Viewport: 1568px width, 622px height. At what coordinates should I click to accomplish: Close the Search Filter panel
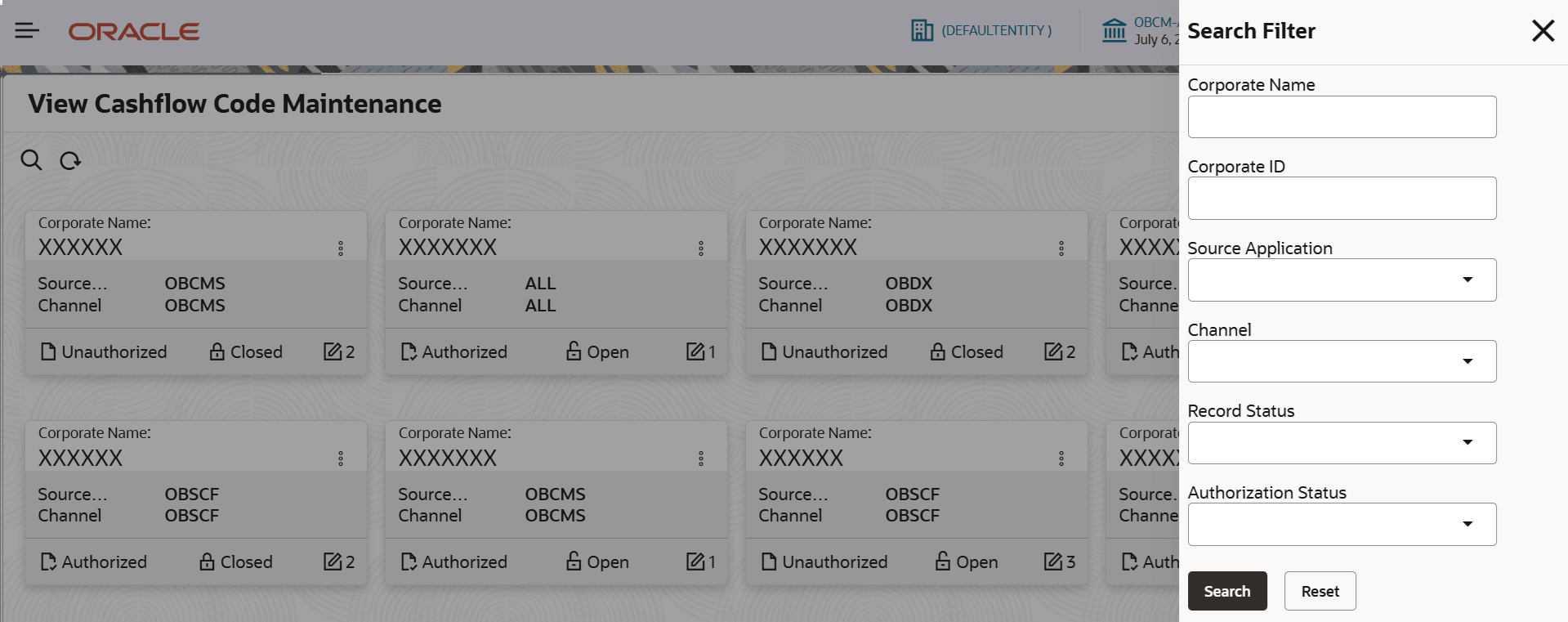[x=1543, y=31]
